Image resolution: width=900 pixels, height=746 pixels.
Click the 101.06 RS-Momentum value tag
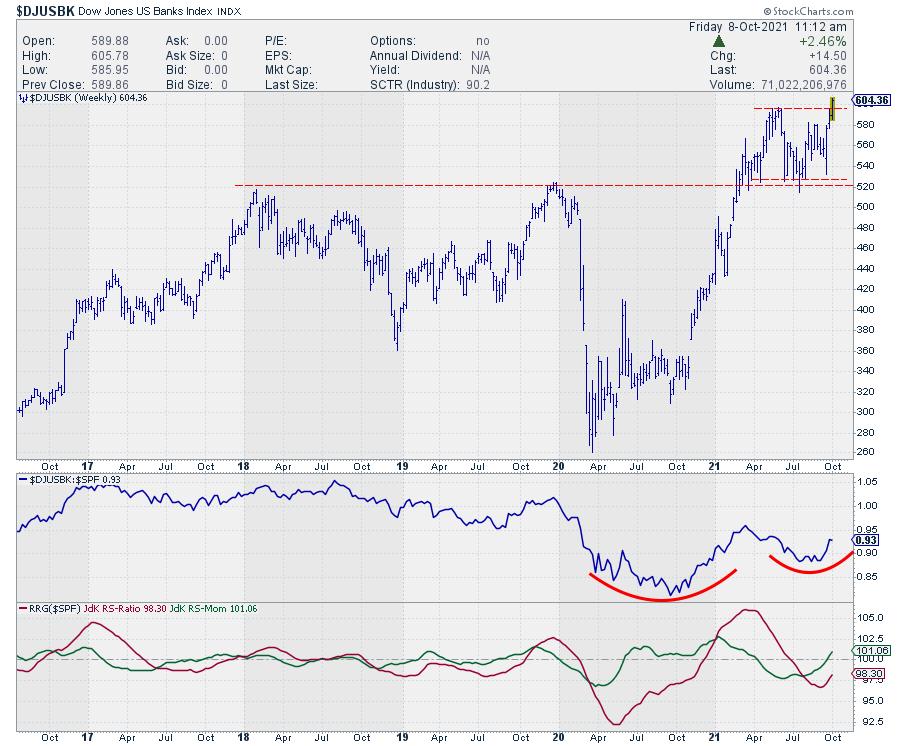click(x=870, y=651)
